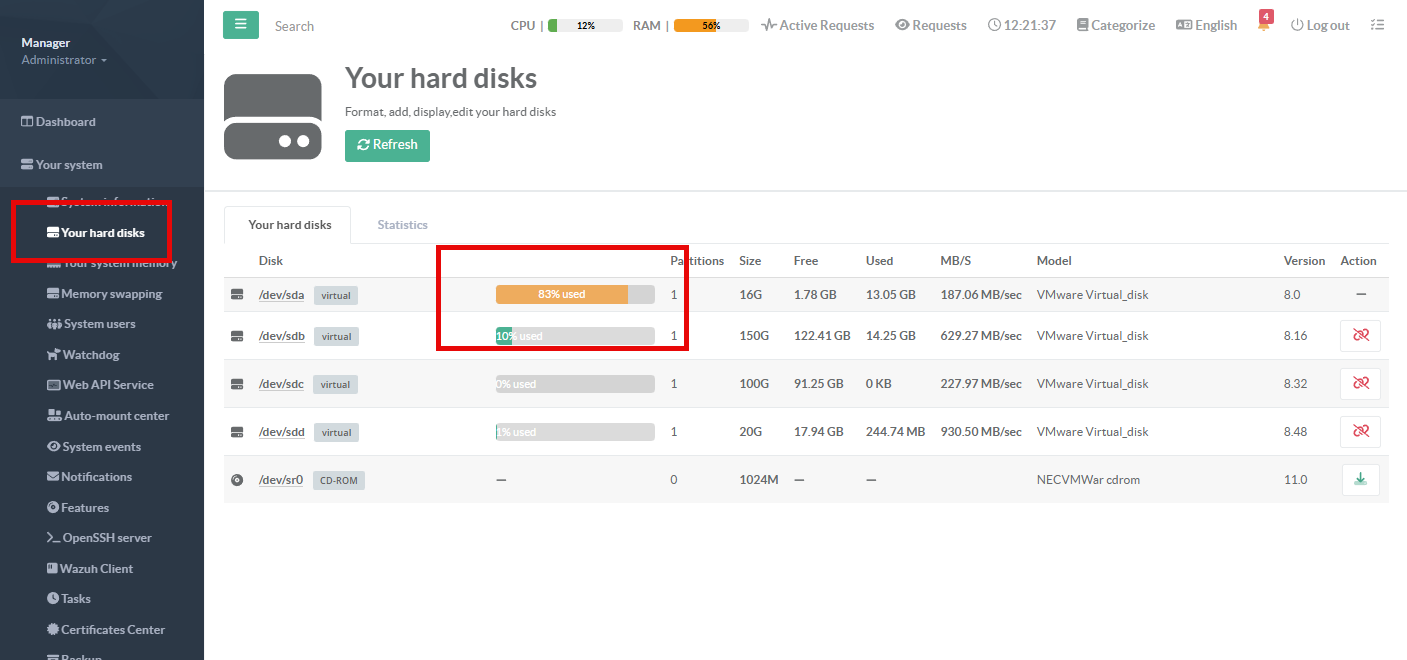Click the unlink icon for /dev/sdb
The height and width of the screenshot is (660, 1407).
coord(1360,336)
